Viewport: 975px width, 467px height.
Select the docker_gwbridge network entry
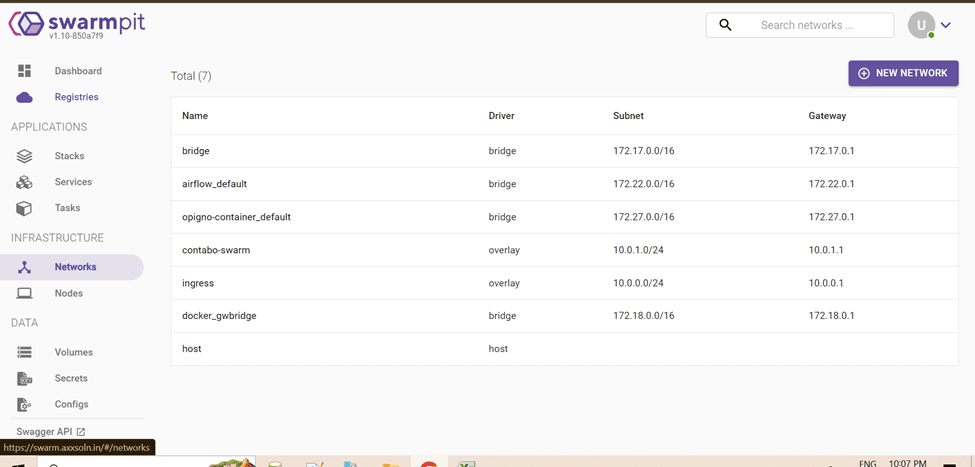tap(219, 316)
